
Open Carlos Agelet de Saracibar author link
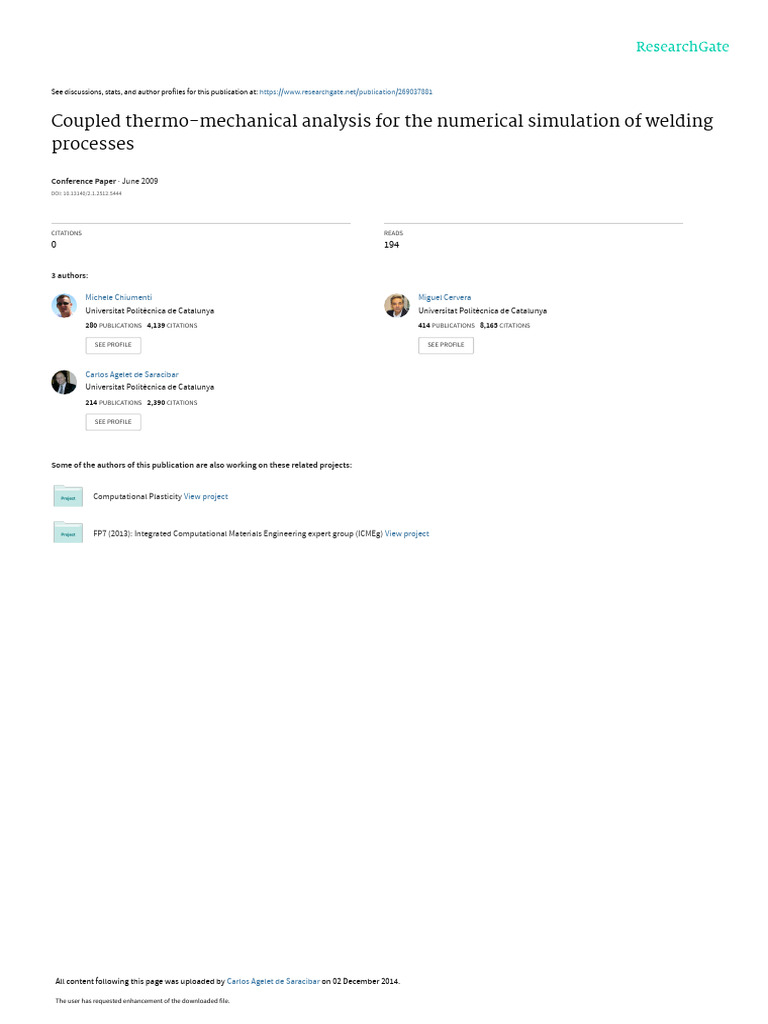131,374
